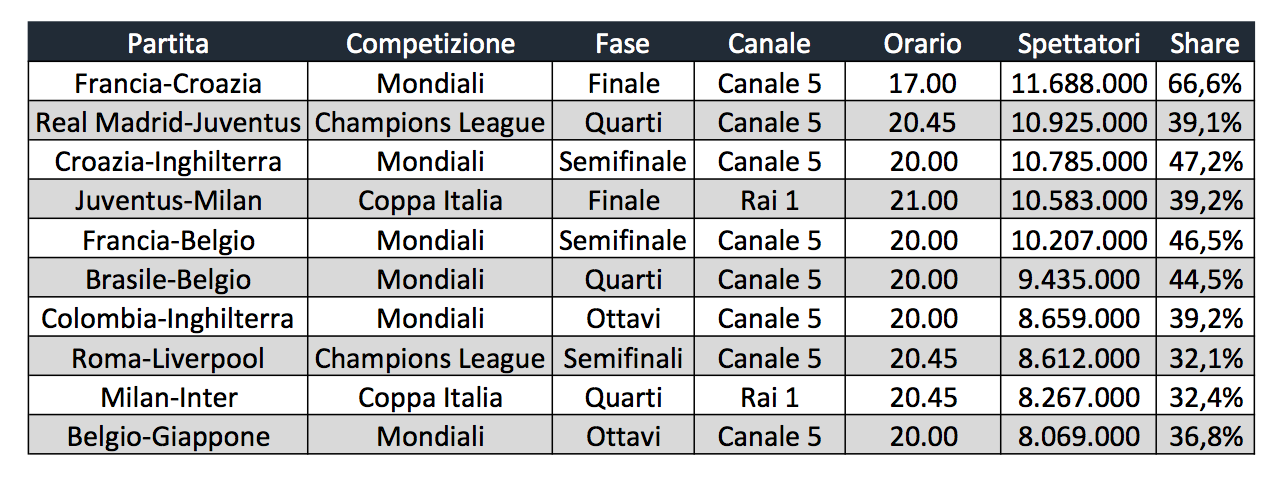The image size is (1282, 477).
Task: Click the Spettatori column header
Action: click(1078, 44)
